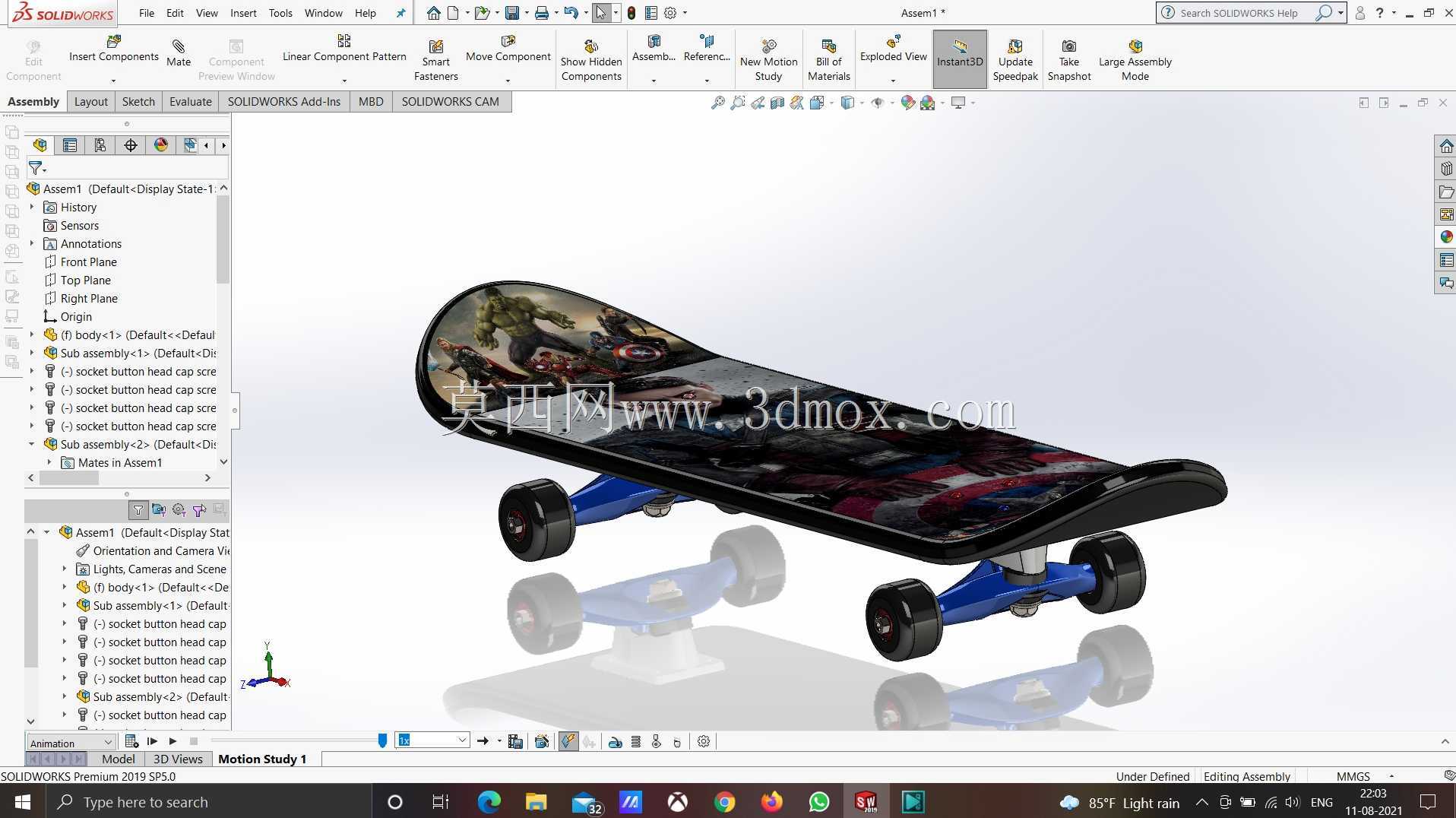Open the Insert menu
Viewport: 1456px width, 818px height.
[x=243, y=13]
